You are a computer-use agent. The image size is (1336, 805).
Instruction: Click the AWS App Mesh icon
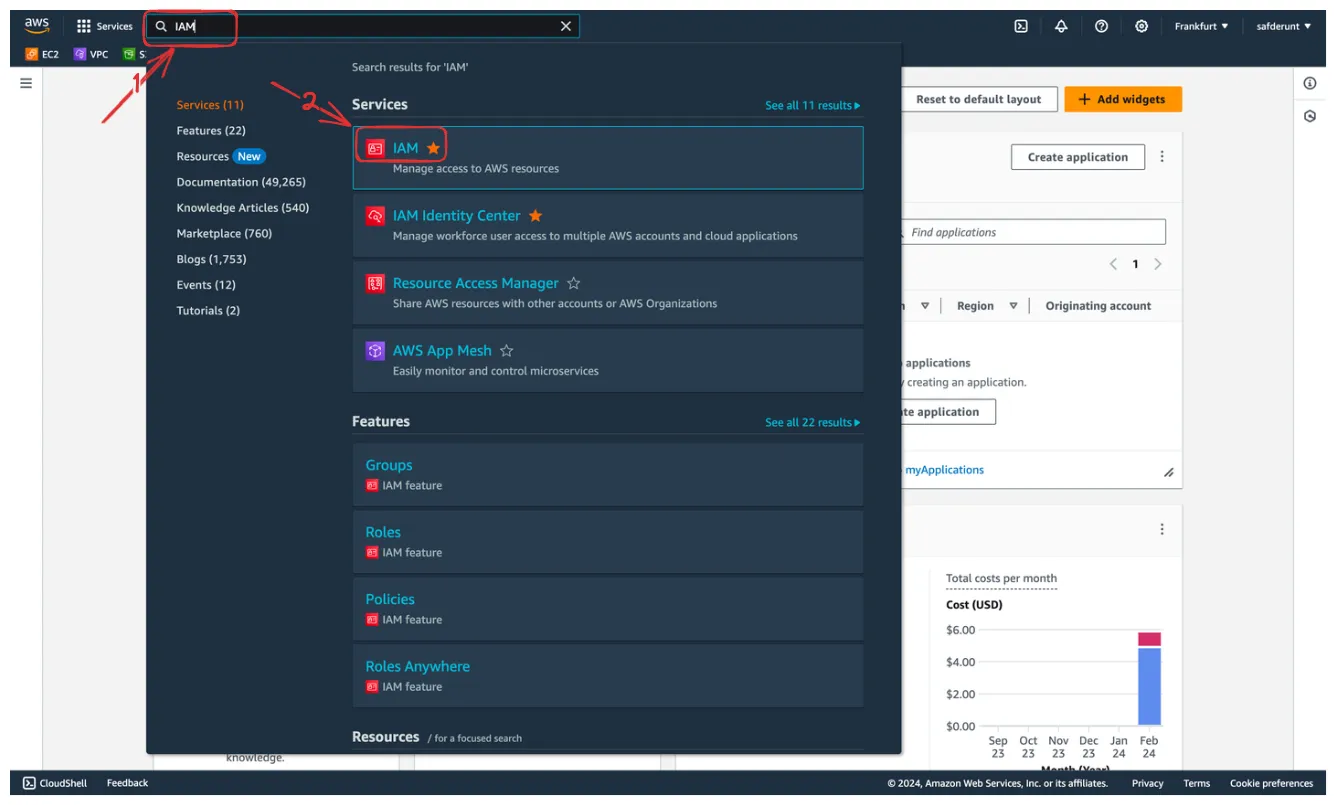[x=375, y=351]
